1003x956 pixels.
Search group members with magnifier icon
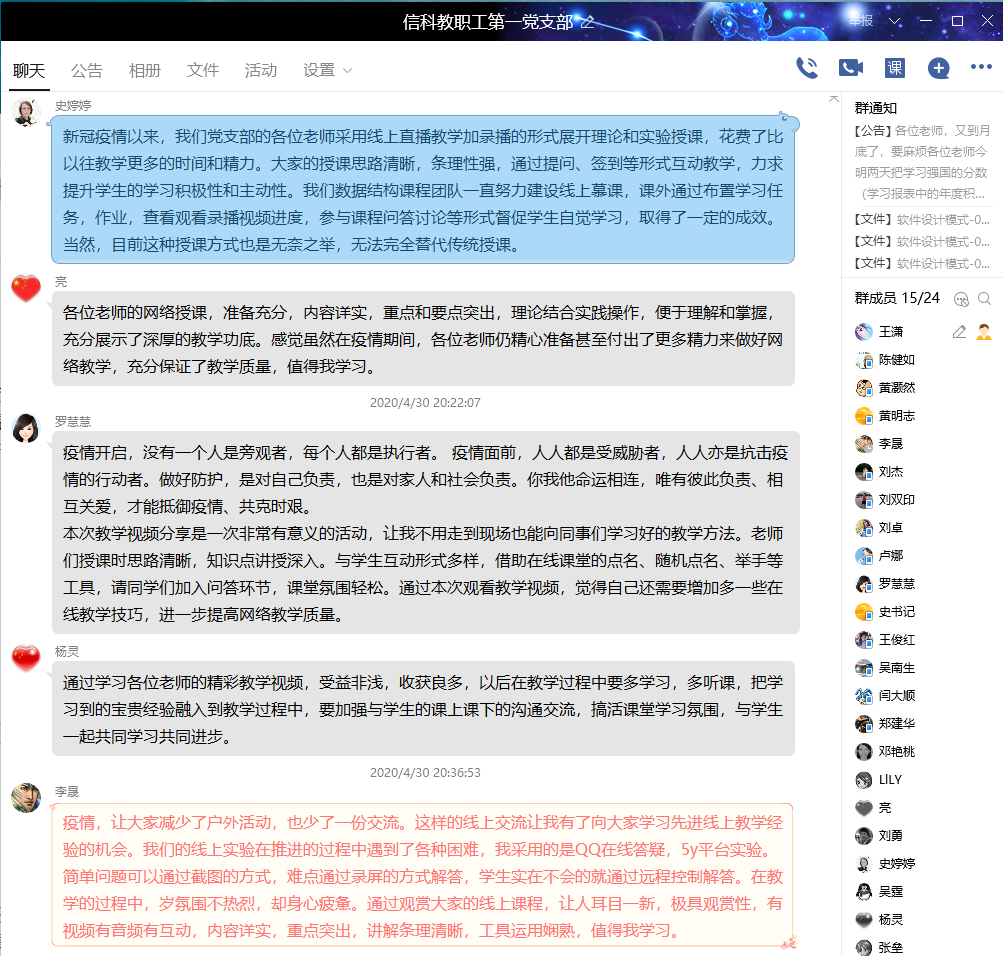tap(985, 298)
